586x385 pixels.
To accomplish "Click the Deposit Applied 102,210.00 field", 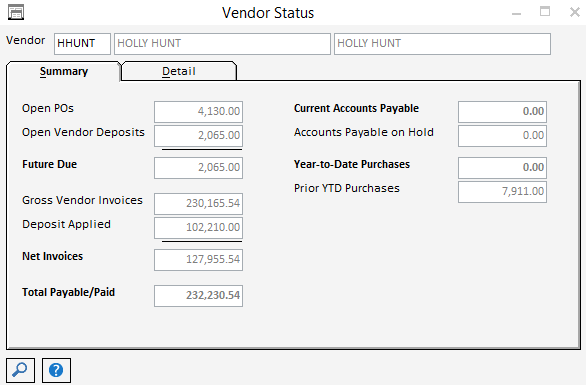I will click(198, 227).
